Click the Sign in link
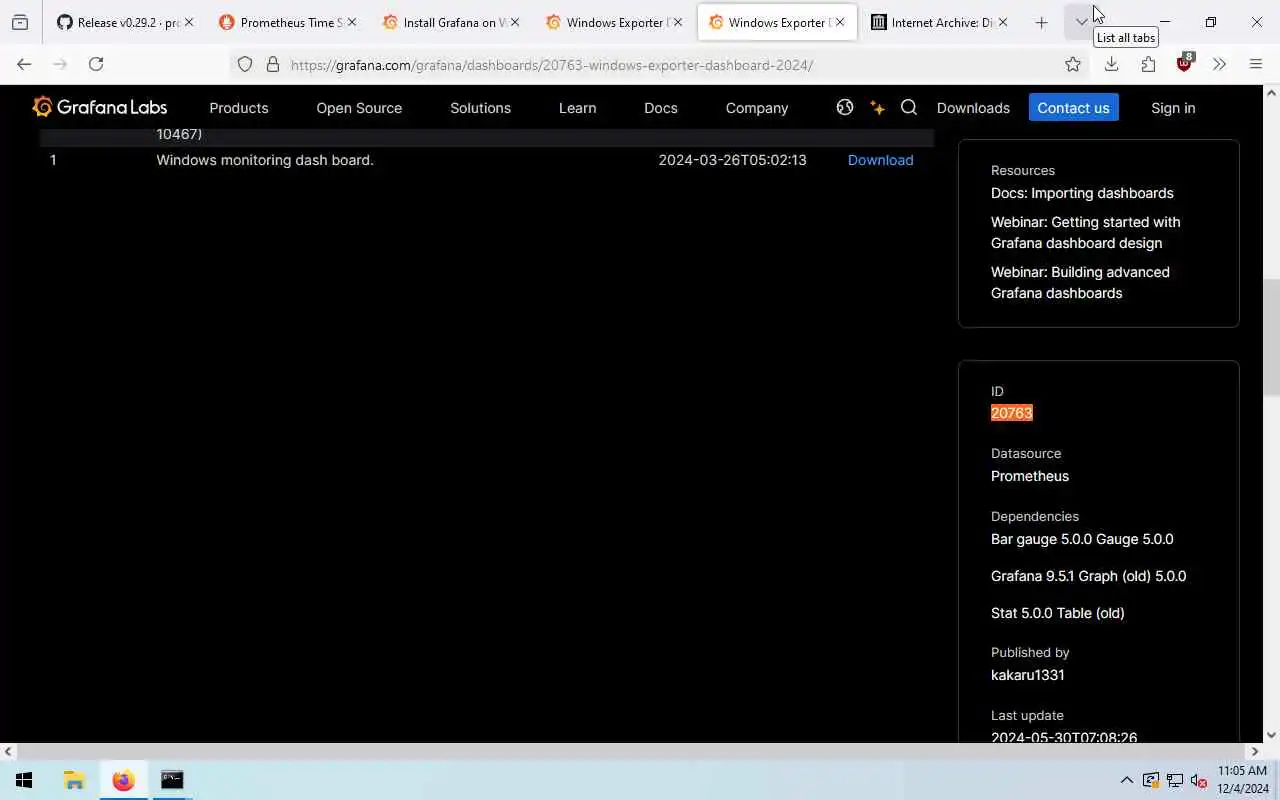 (1173, 108)
